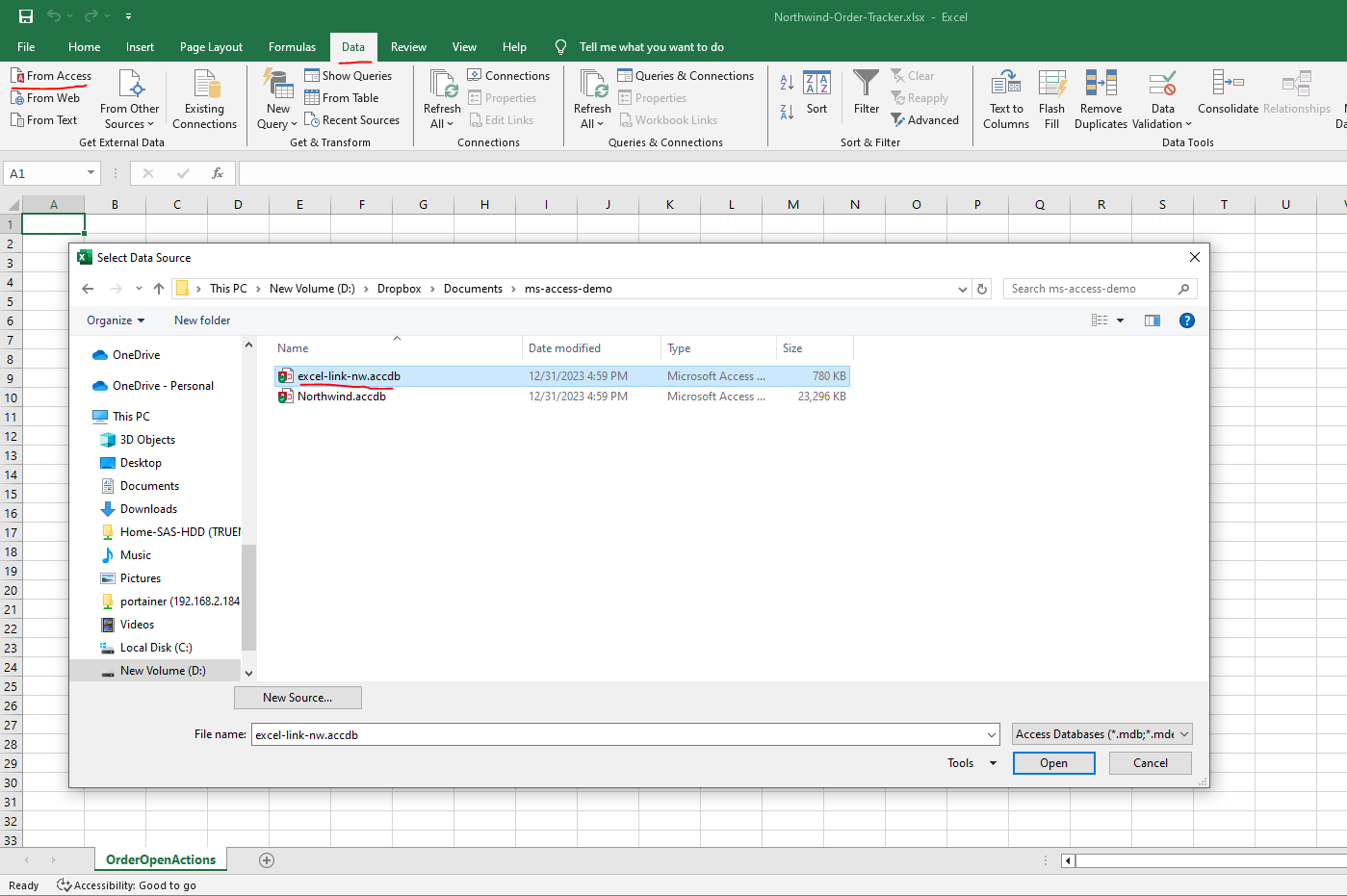Open the Organize dropdown menu

[116, 320]
